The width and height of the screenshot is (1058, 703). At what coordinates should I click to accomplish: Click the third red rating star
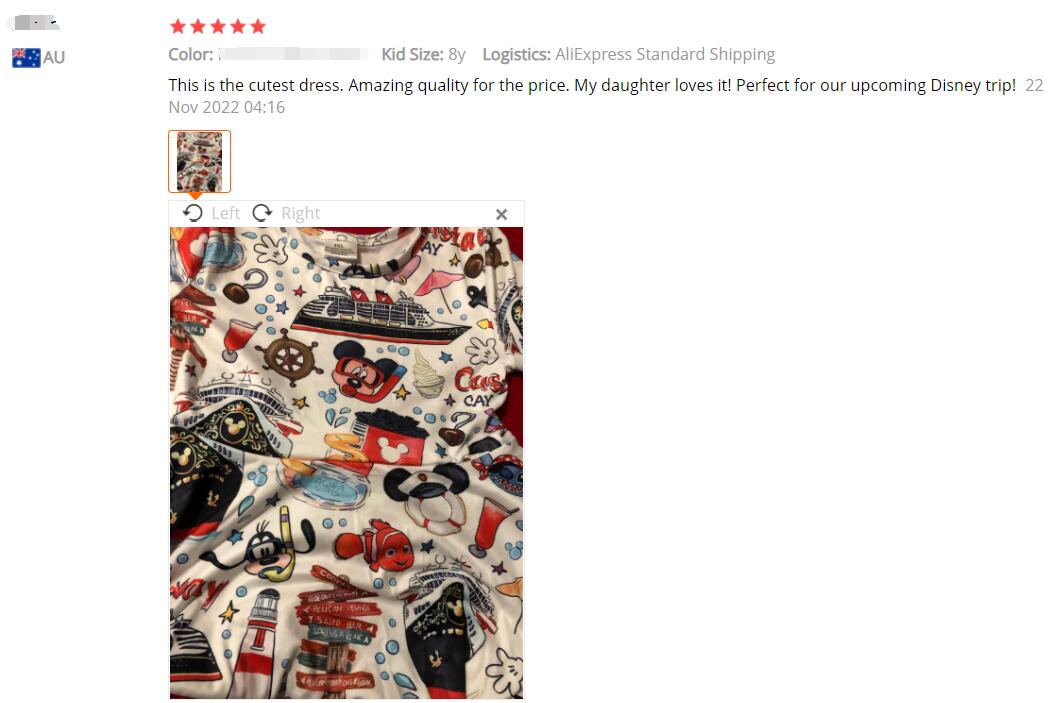218,26
